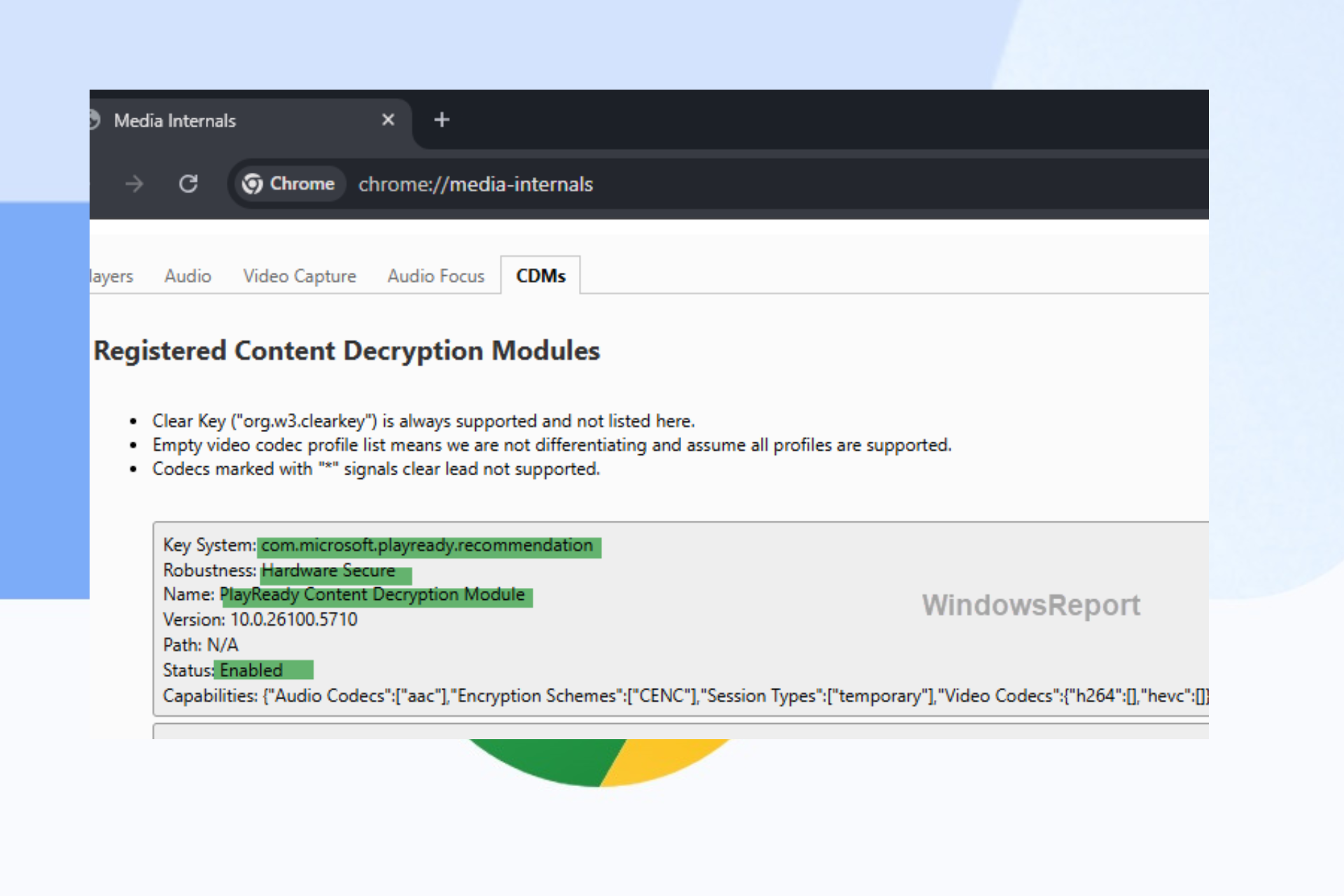Select the highlighted com.microsoft.playready.recommendation text
This screenshot has height=896, width=1344.
[428, 545]
